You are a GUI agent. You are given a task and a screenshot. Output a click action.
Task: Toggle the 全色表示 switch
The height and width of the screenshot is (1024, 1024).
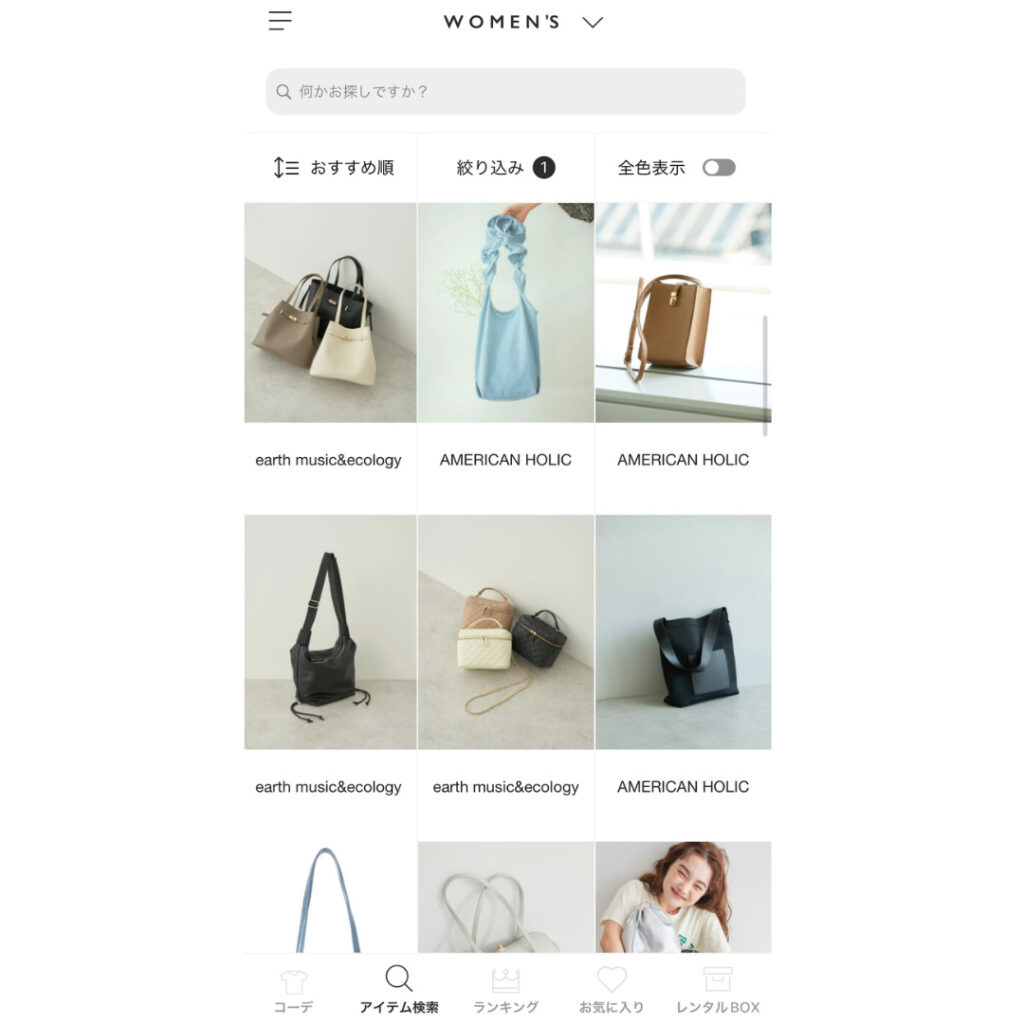(718, 168)
